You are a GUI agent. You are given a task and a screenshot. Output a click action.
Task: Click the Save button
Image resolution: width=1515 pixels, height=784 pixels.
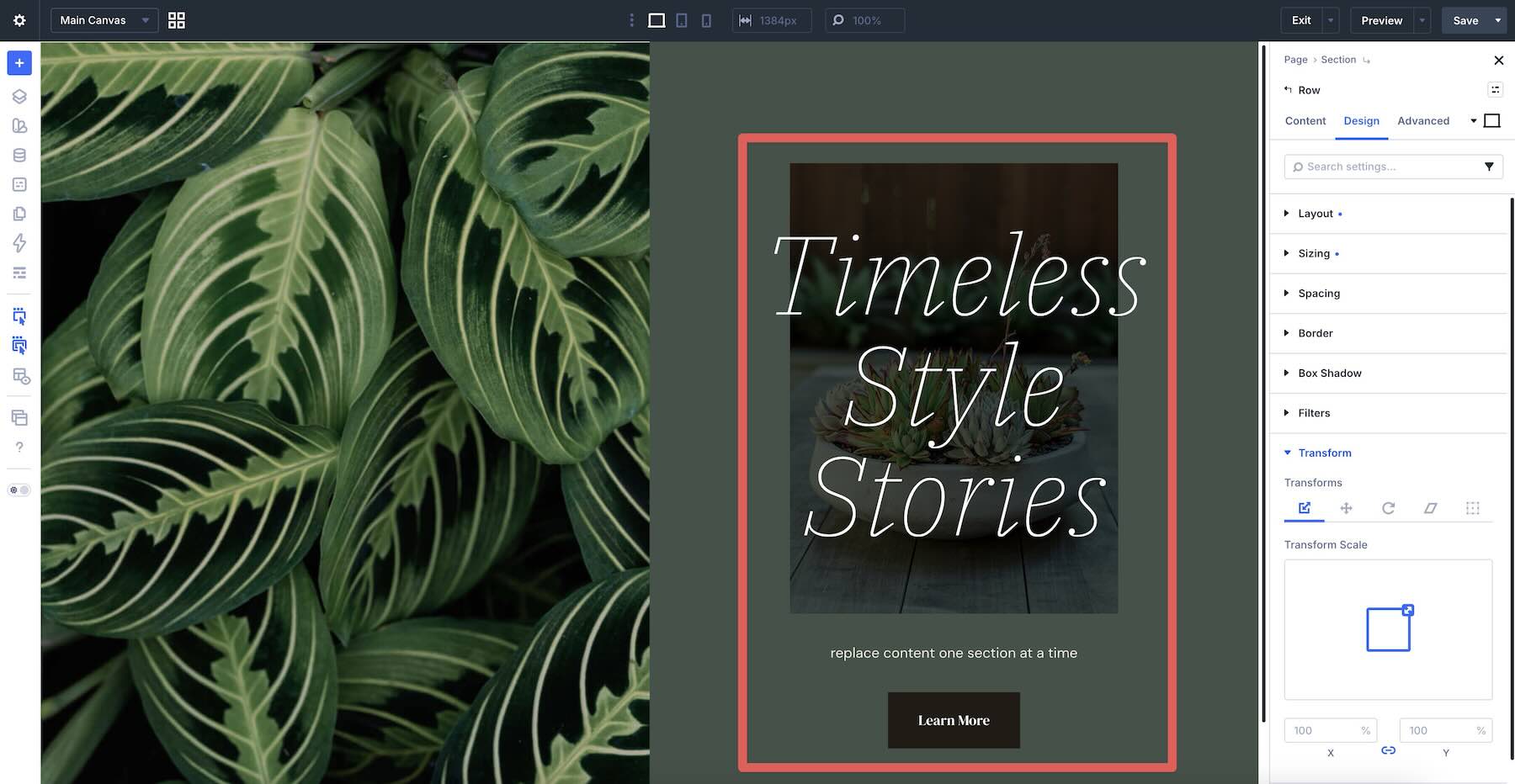1465,20
